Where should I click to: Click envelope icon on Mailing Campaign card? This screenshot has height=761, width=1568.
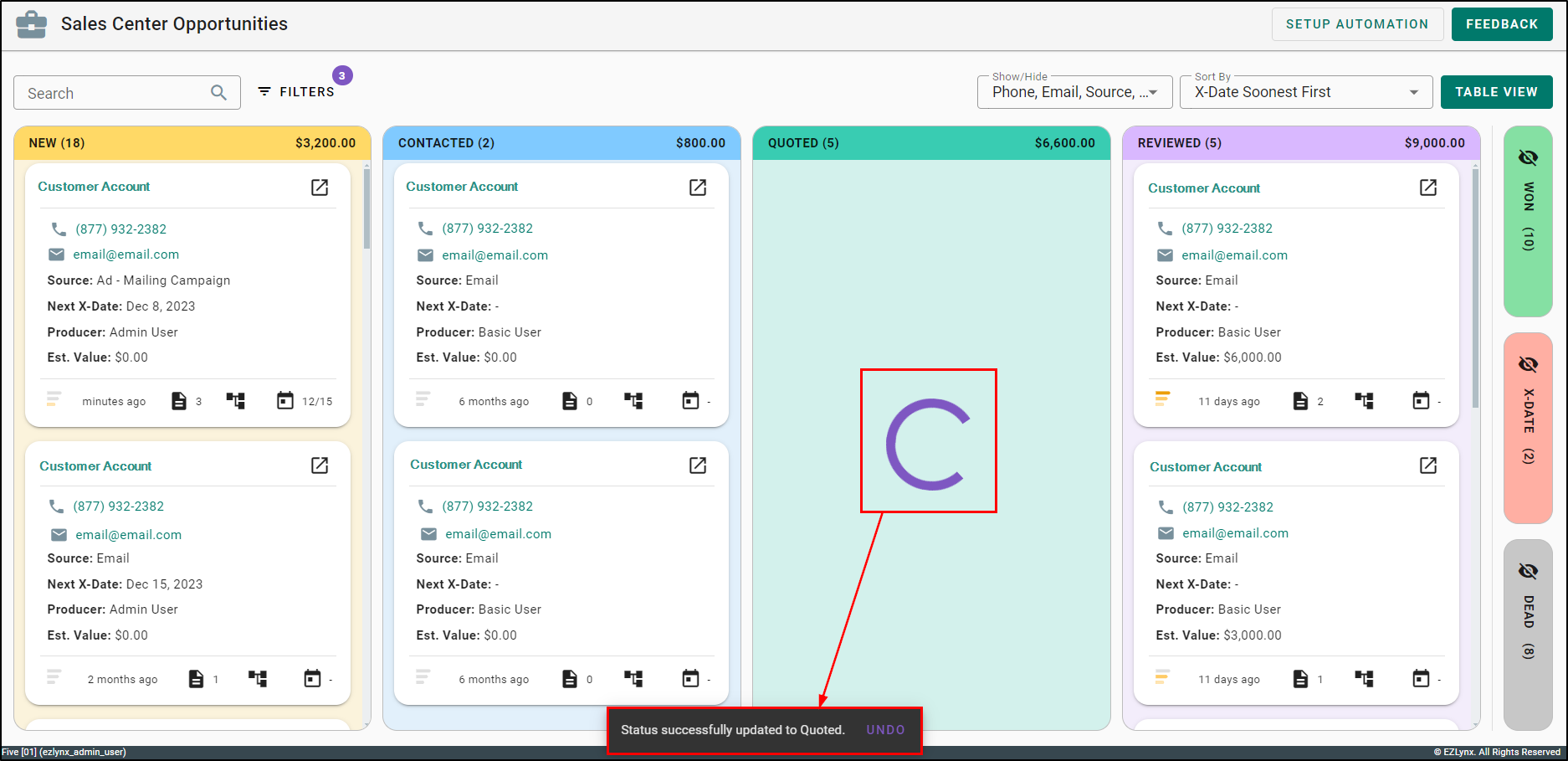pyautogui.click(x=56, y=255)
